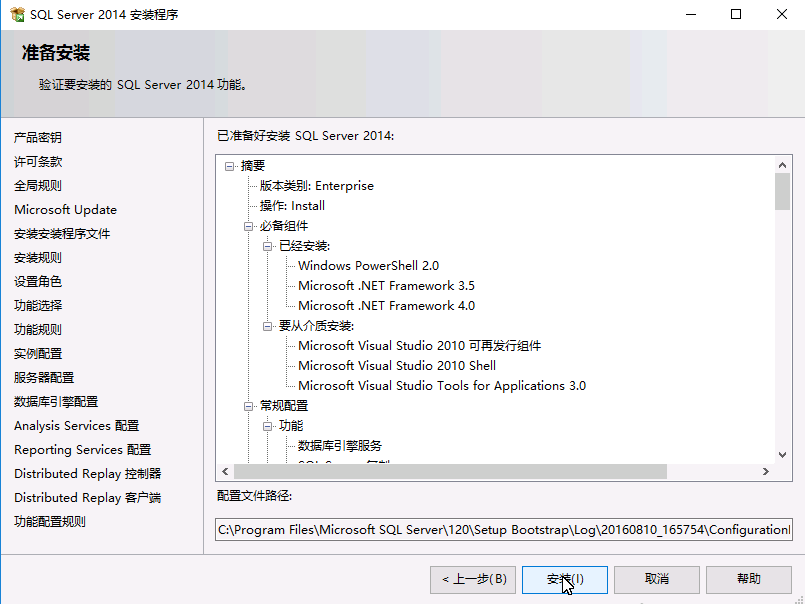Click the 上一步(B) button

click(x=472, y=579)
